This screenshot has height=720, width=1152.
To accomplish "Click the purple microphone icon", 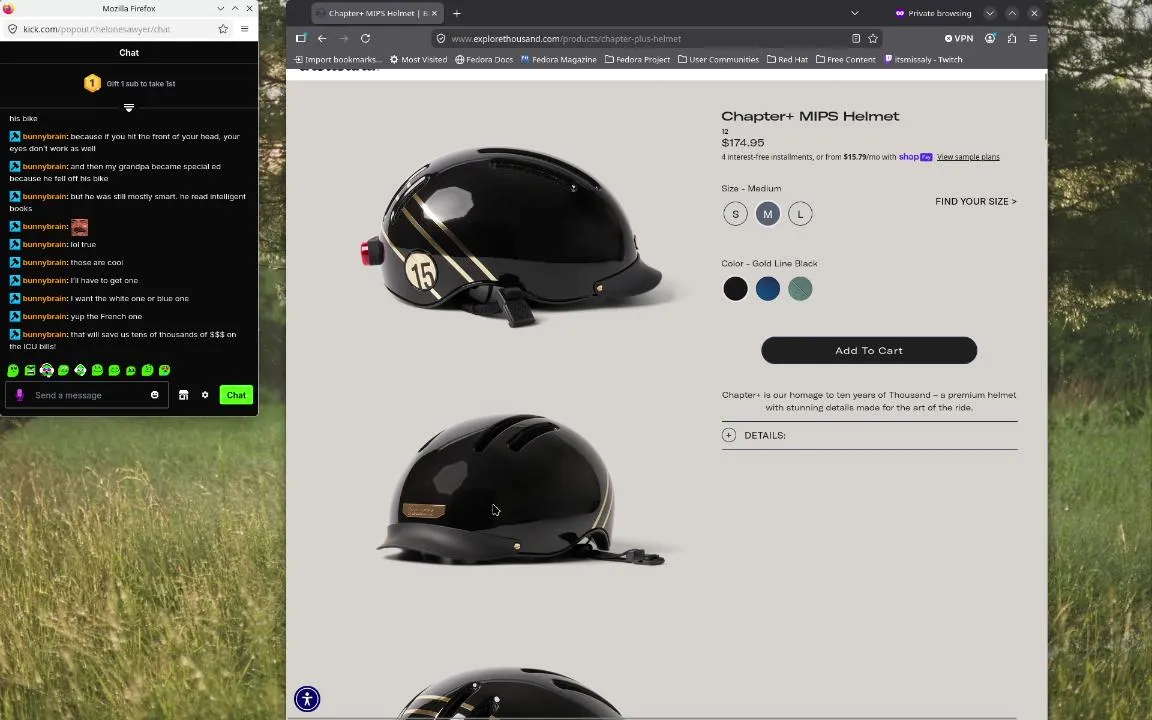I will [20, 395].
